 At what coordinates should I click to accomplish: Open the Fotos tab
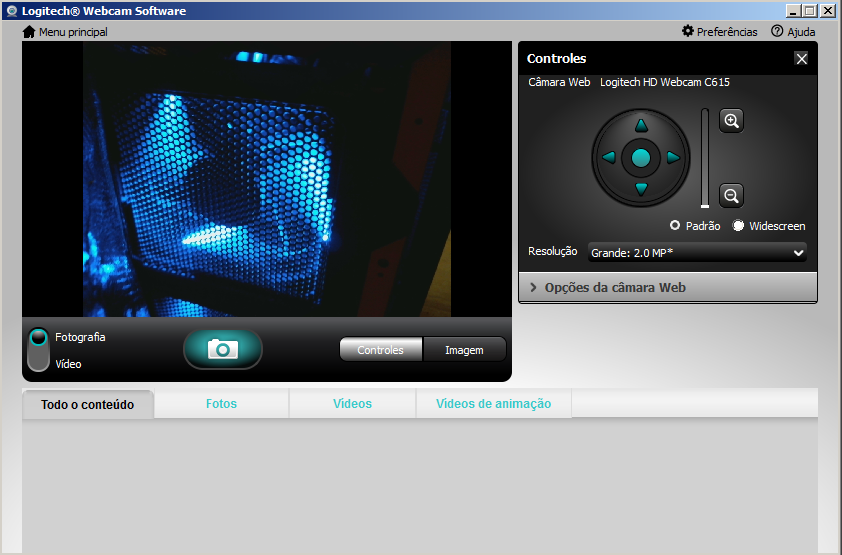click(x=221, y=404)
